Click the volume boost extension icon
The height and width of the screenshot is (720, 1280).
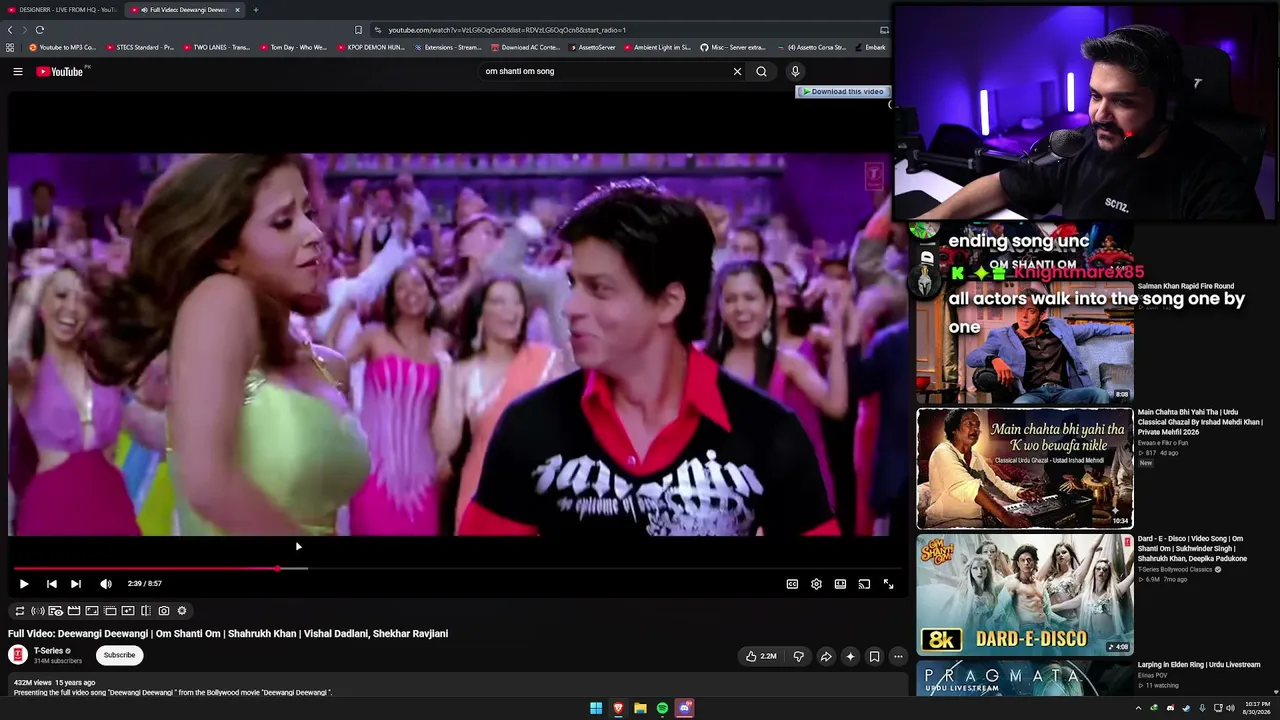coord(37,611)
